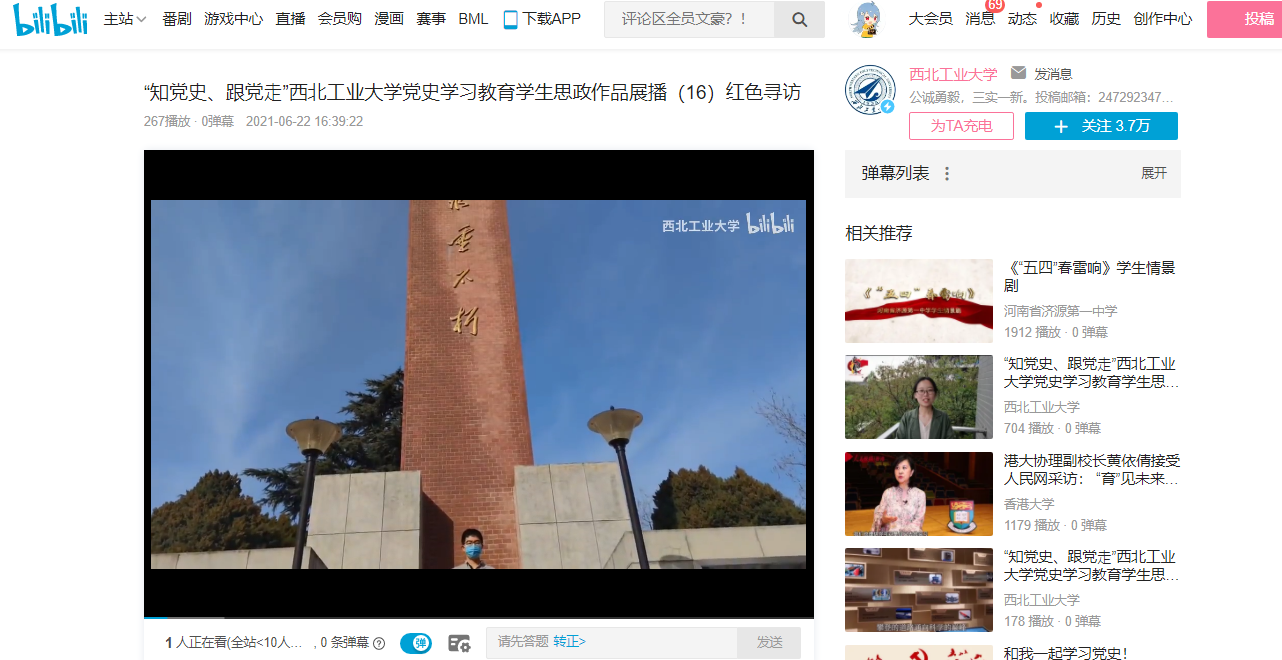Follow the uploader via 关注 3.7万 button
Image resolution: width=1282 pixels, height=660 pixels.
1101,126
